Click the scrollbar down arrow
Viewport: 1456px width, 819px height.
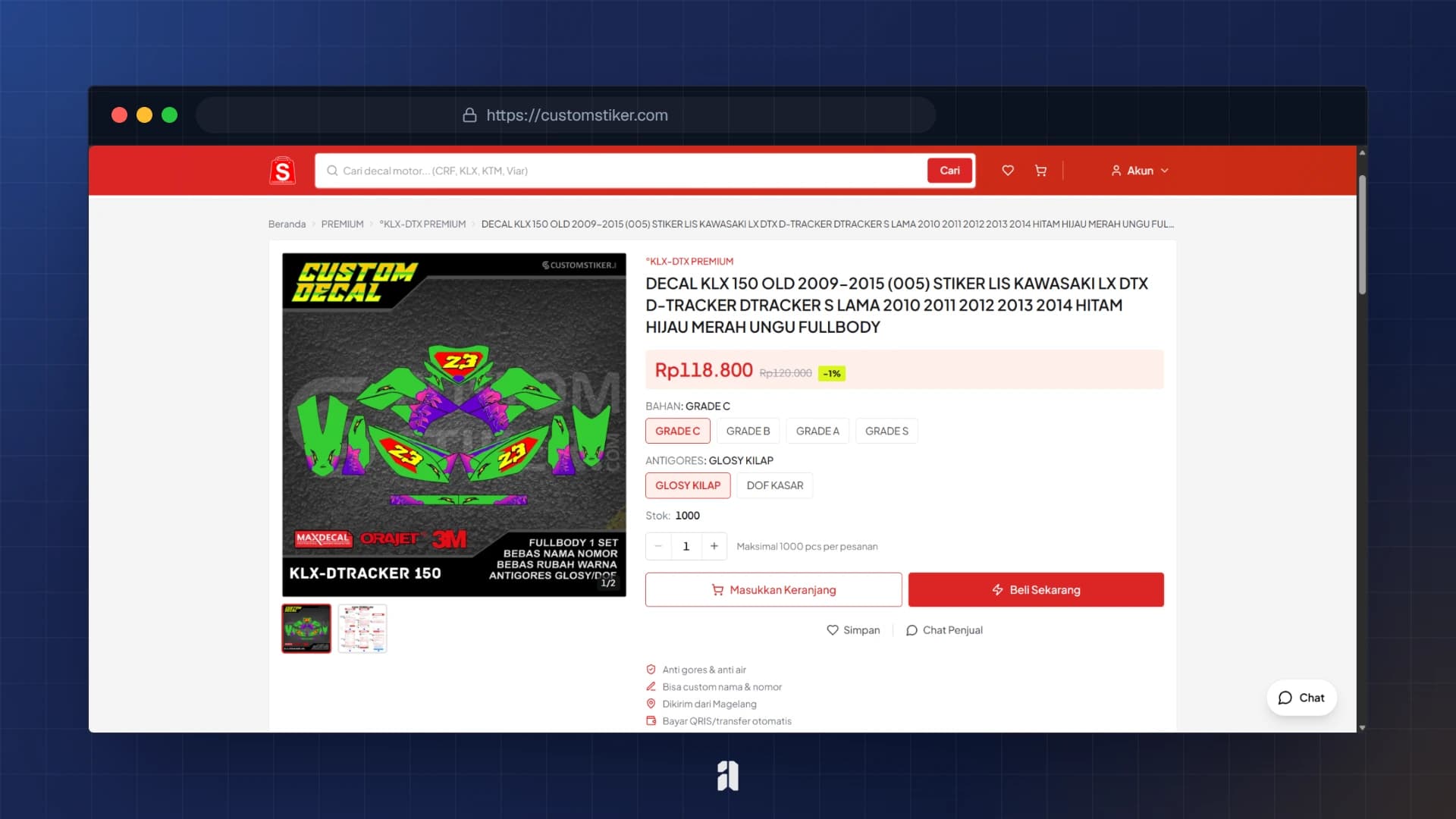coord(1362,727)
